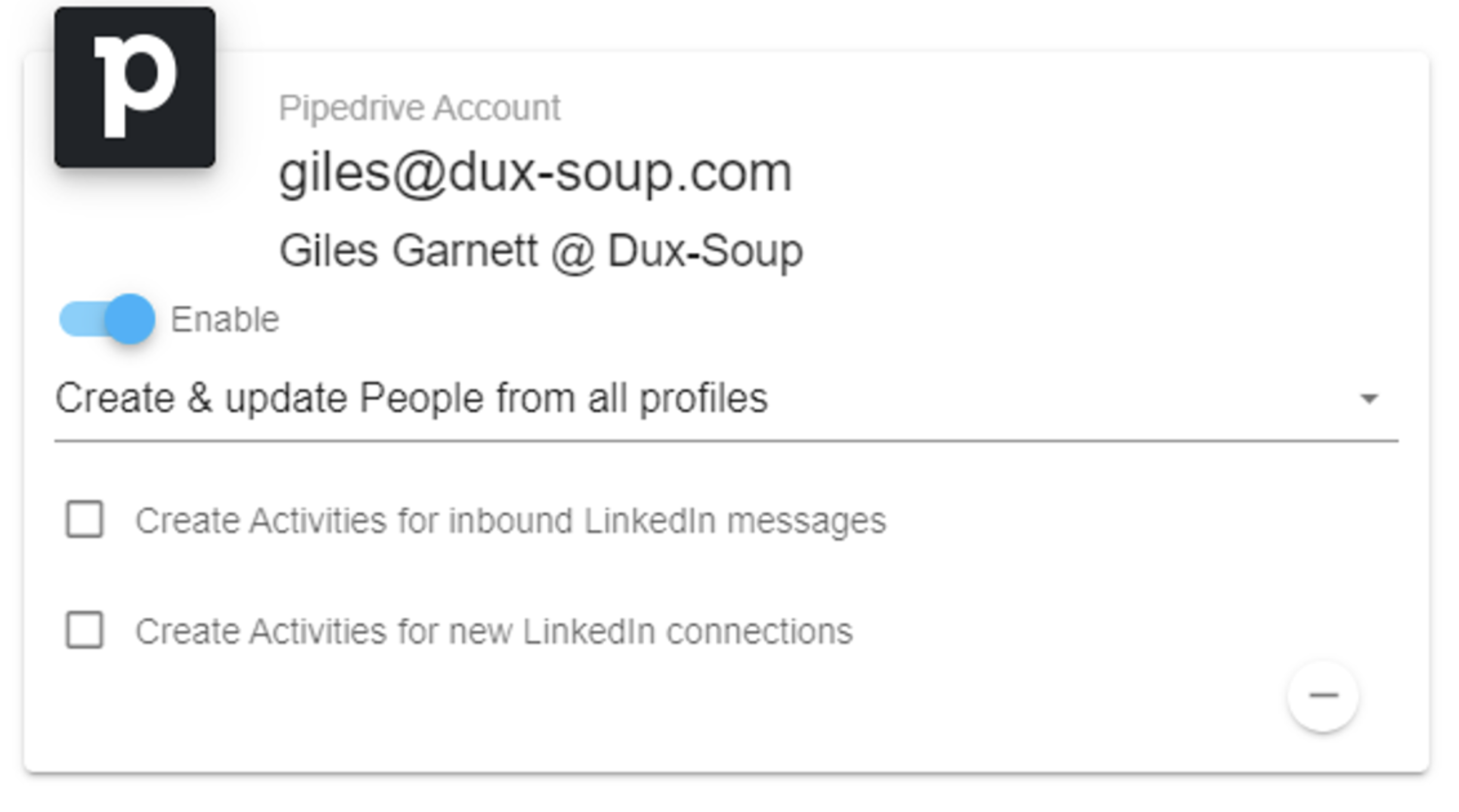This screenshot has width=1459, height=812.
Task: Click the Pipedrive logo icon
Action: (135, 87)
